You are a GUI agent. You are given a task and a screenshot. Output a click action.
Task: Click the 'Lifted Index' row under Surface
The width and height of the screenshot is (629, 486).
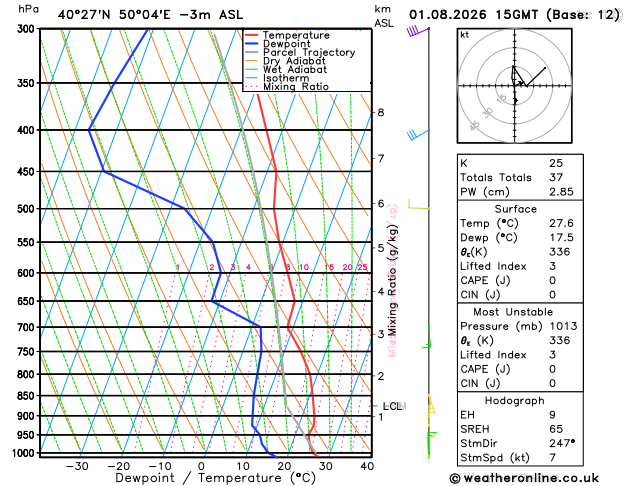click(x=520, y=266)
